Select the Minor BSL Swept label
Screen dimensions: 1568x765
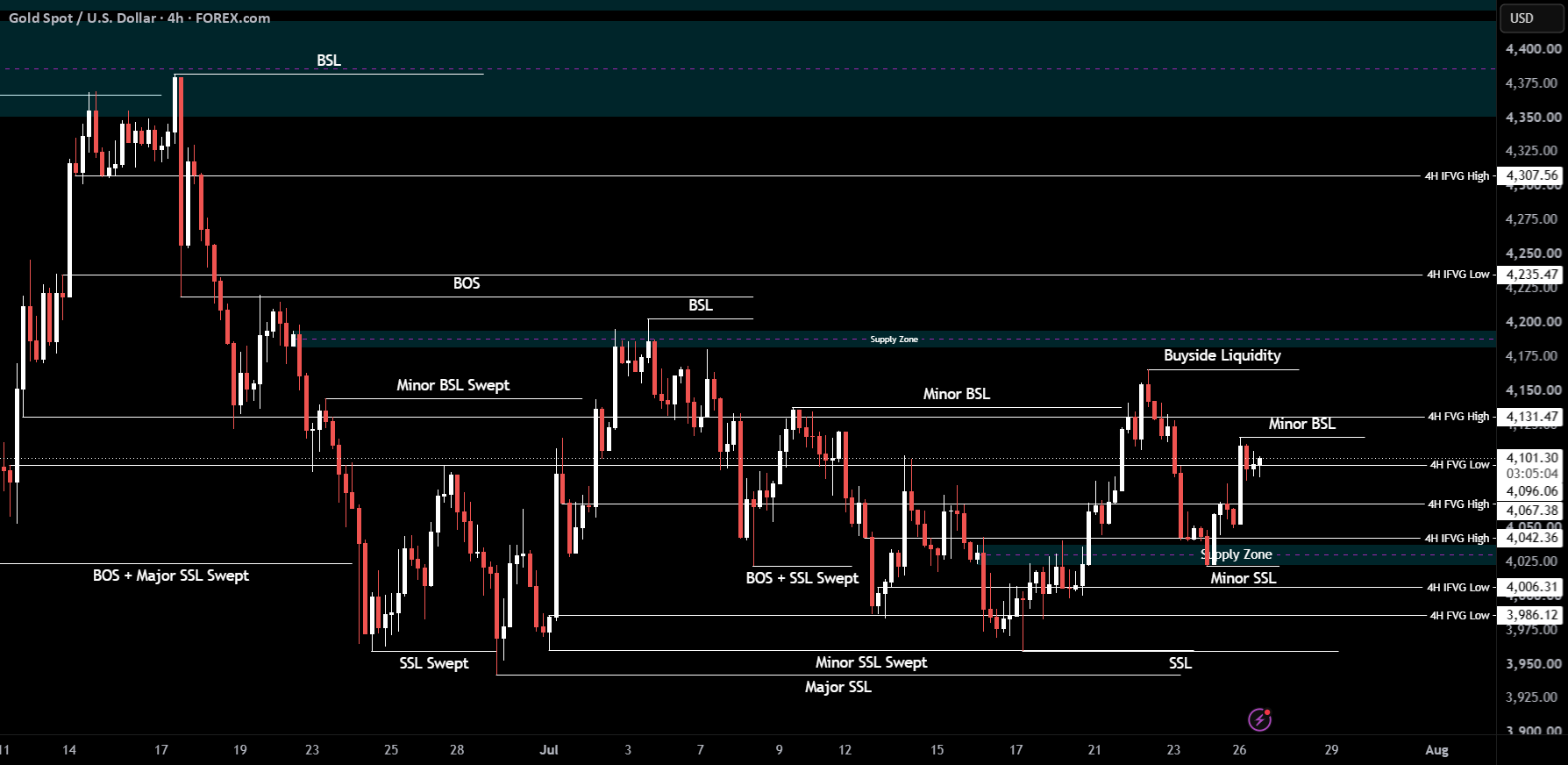pos(453,385)
